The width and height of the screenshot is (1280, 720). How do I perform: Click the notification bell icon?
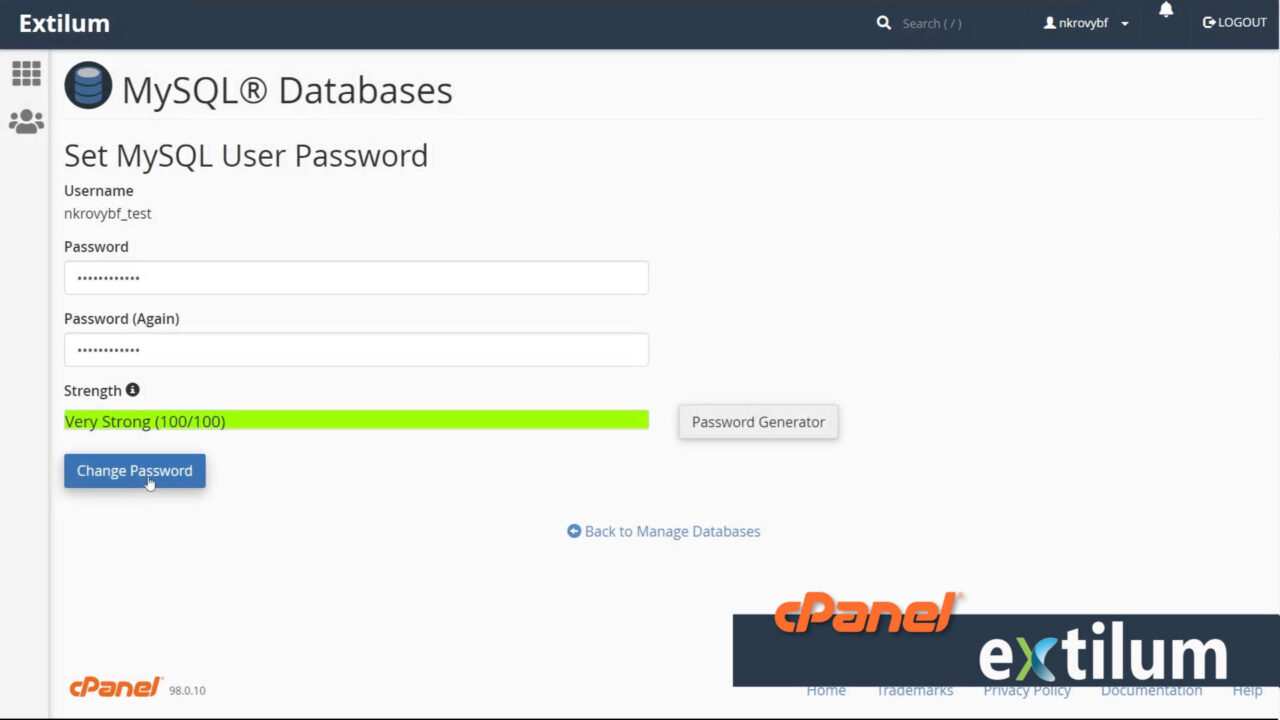click(1166, 12)
